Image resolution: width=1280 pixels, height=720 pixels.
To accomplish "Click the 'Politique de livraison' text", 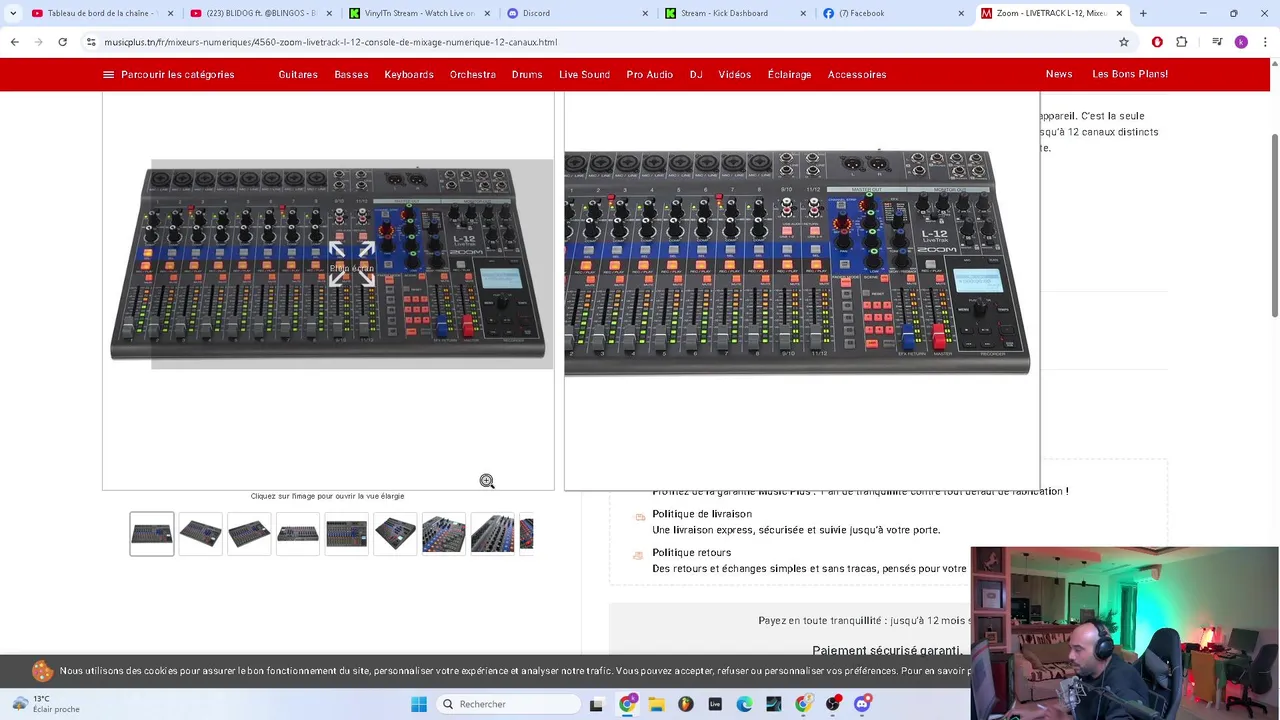I will pos(702,514).
